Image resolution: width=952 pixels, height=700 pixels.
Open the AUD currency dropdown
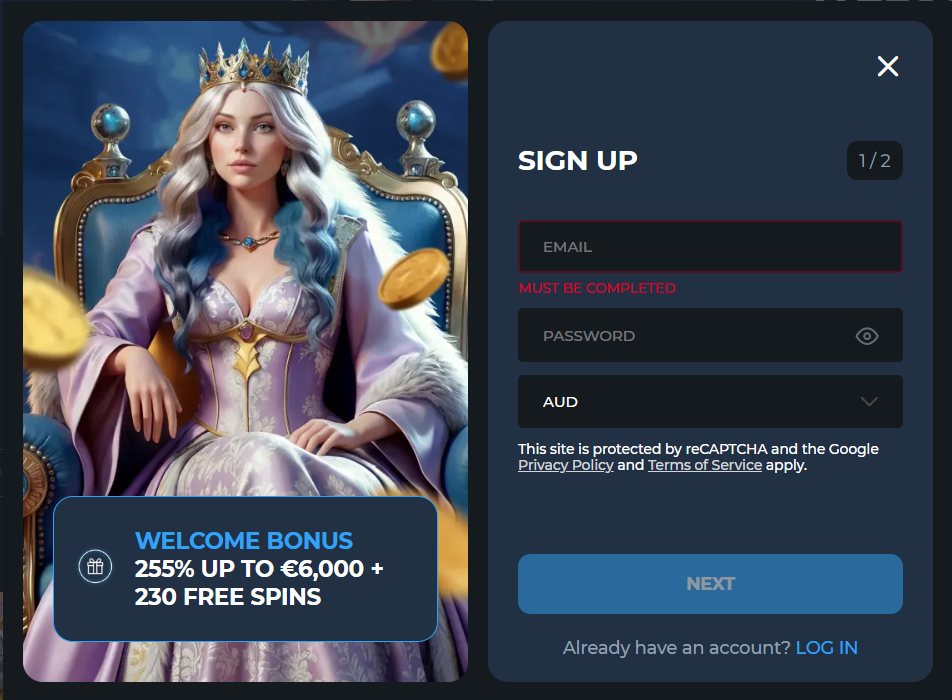[x=710, y=401]
